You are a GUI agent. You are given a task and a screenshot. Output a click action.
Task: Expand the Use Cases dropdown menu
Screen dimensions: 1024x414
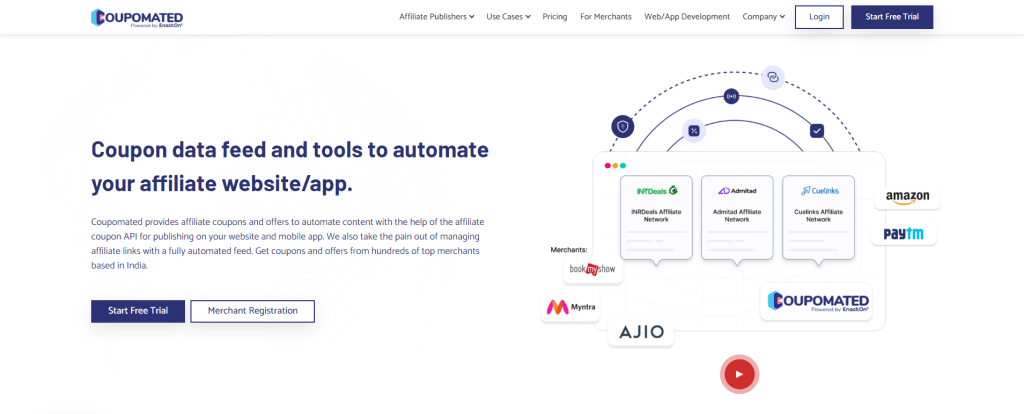[x=508, y=17]
